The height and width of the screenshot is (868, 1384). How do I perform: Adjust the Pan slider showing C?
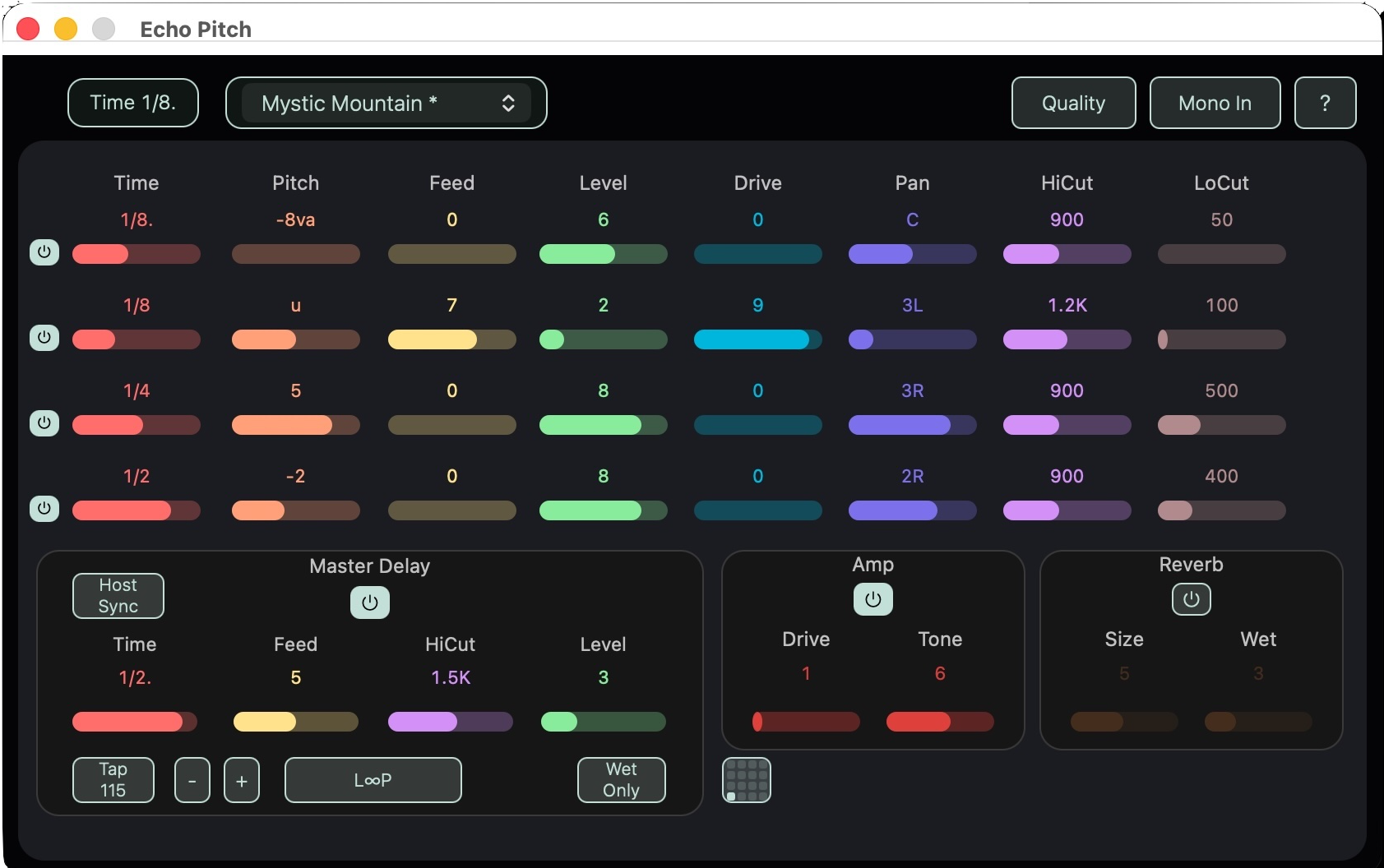(x=913, y=254)
